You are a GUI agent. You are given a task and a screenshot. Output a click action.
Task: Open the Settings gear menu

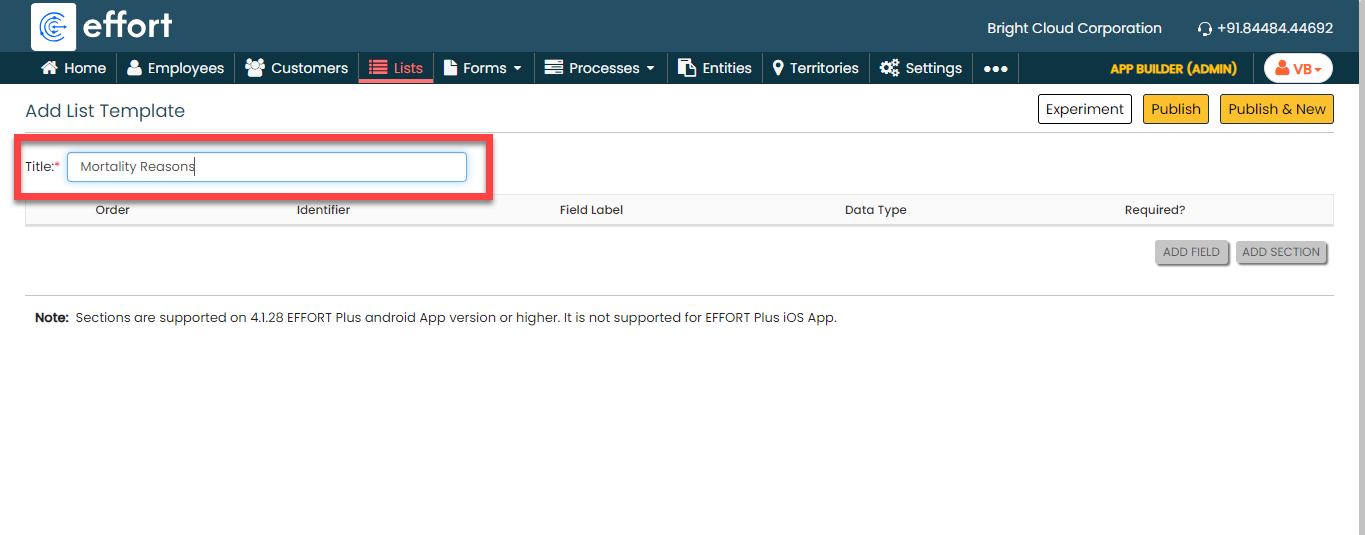tap(920, 68)
